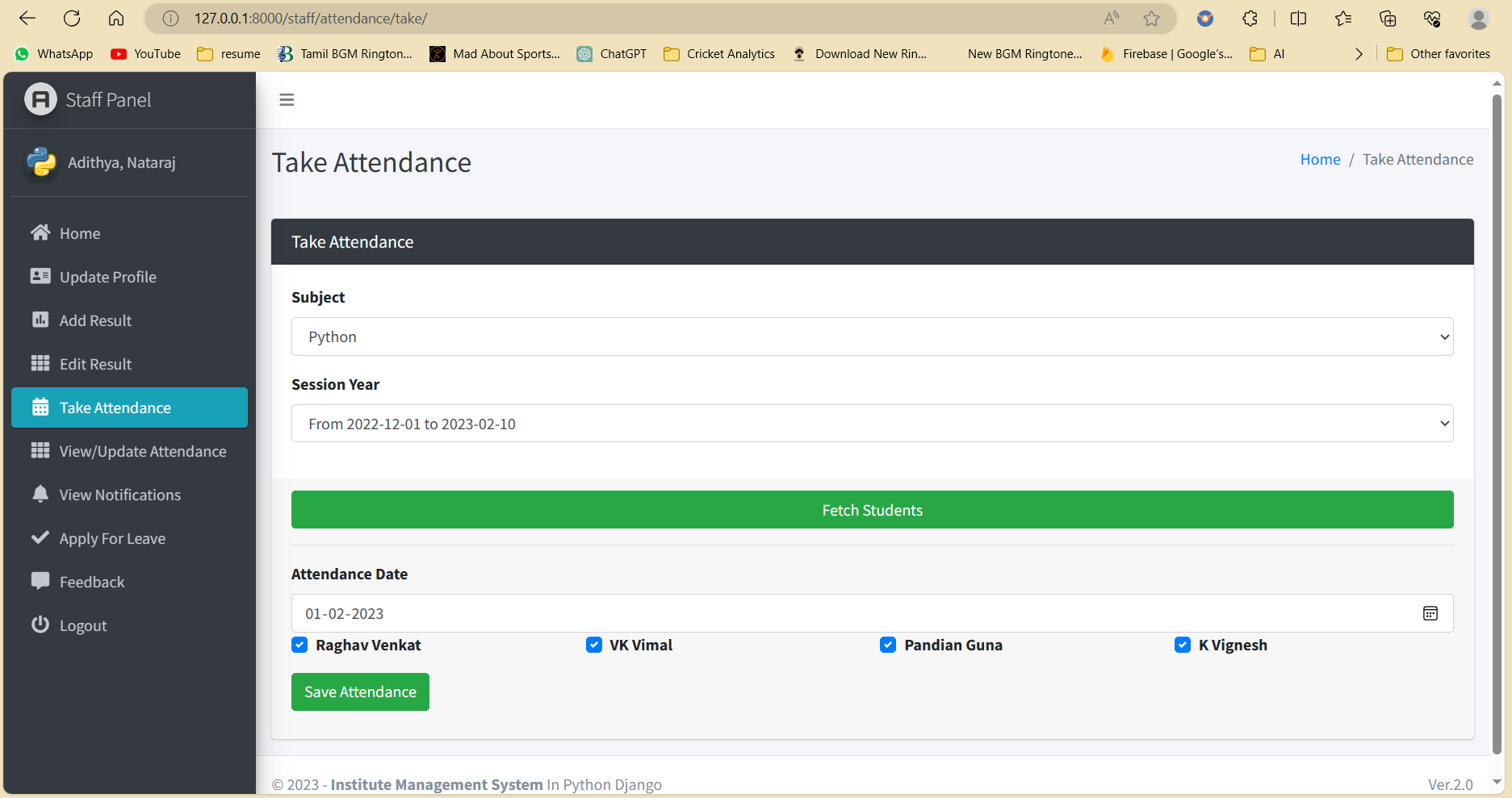Click the Python logo profile avatar
Screen dimensions: 1512x798
click(x=39, y=162)
